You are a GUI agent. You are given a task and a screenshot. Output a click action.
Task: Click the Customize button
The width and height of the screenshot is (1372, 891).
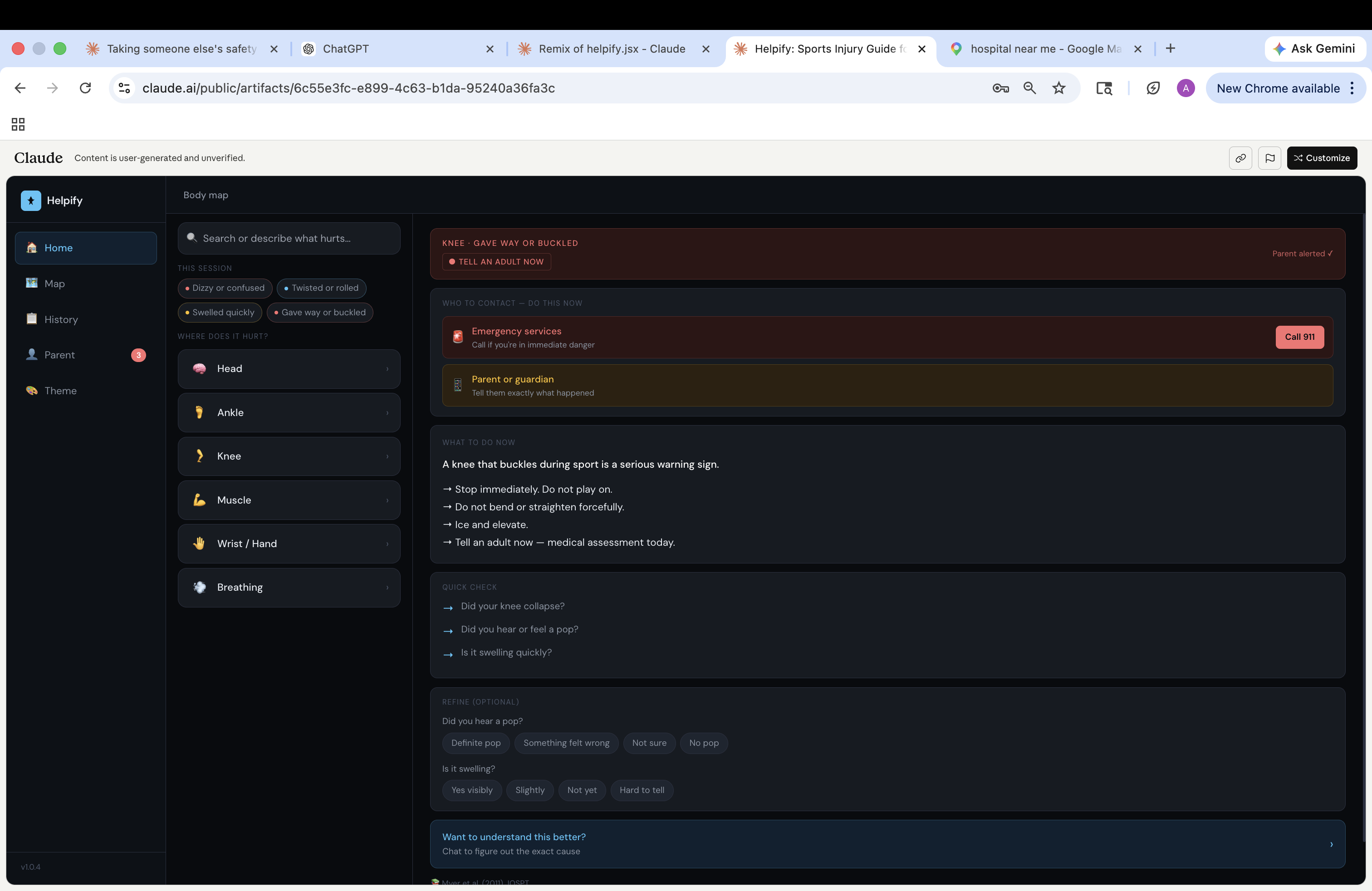tap(1321, 158)
